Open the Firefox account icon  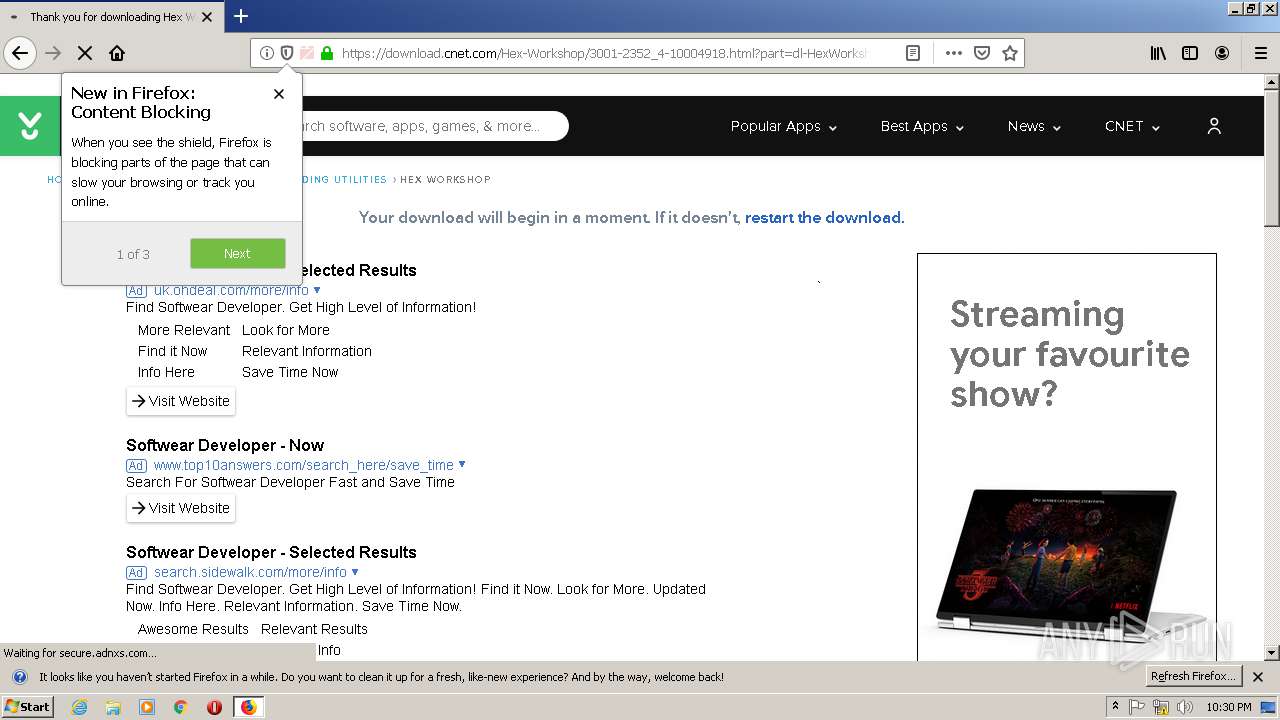point(1222,53)
